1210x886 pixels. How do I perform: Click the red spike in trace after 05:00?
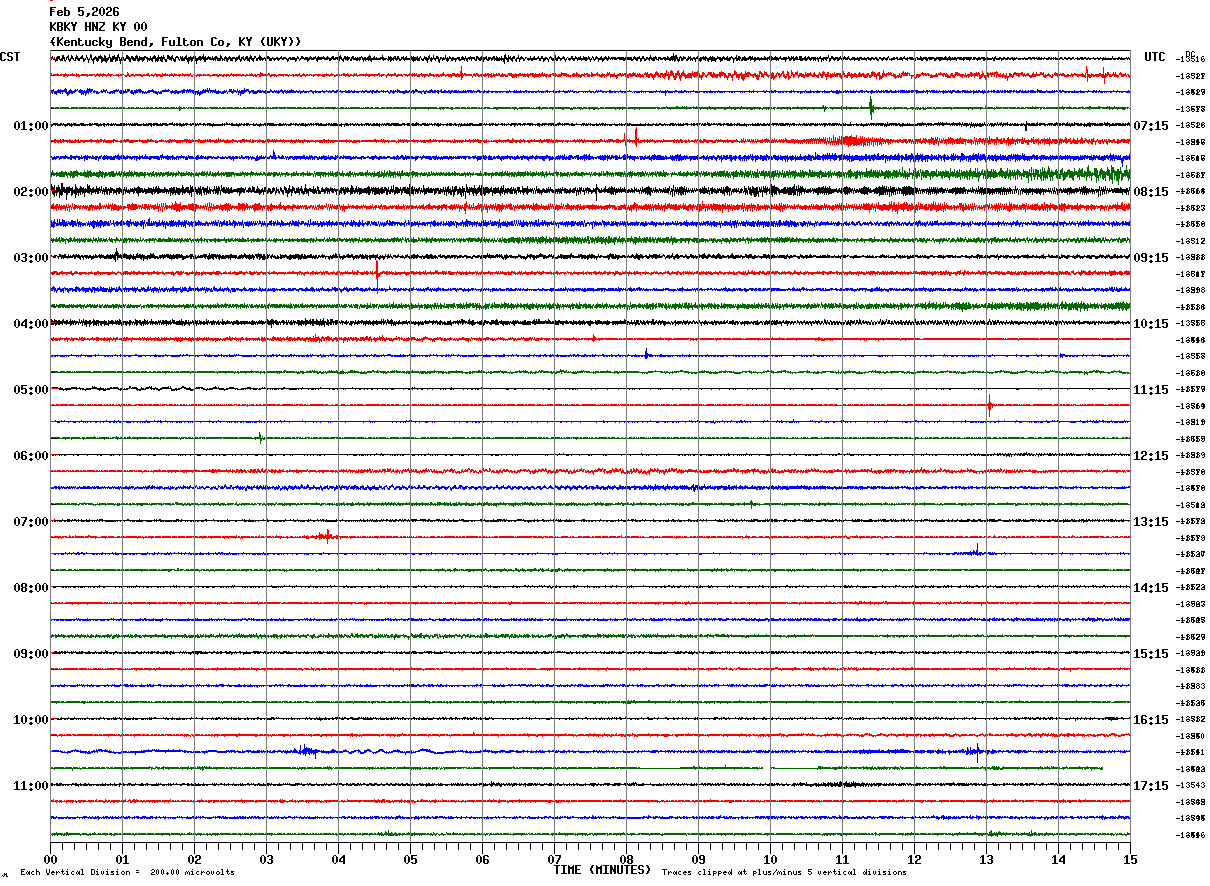coord(989,405)
